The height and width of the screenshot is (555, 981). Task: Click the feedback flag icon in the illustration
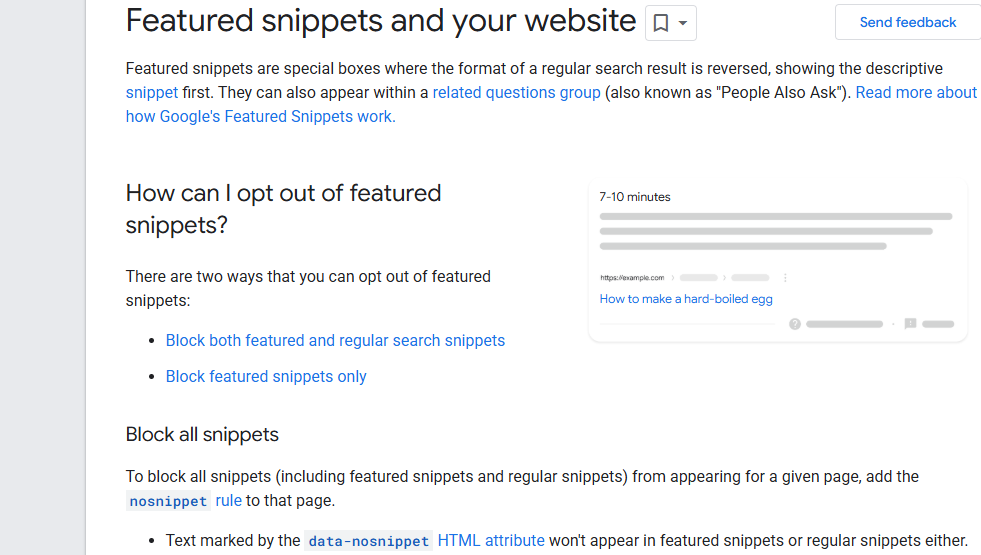910,324
